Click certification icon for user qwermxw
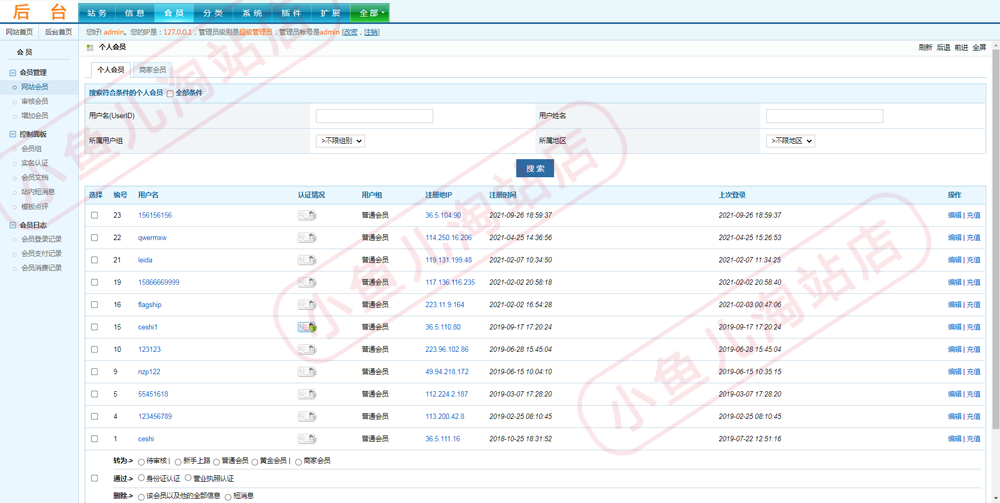This screenshot has width=1000, height=503. (x=307, y=238)
